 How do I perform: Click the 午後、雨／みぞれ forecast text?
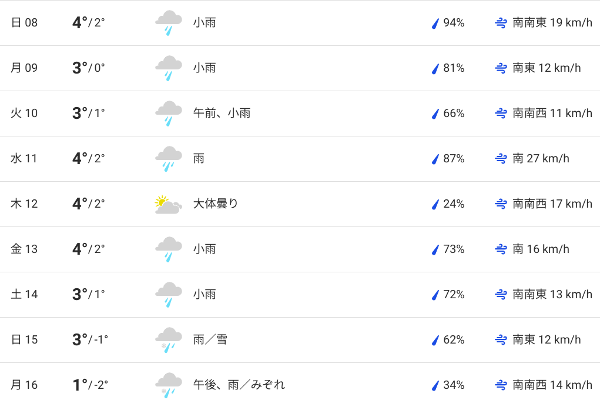239,385
